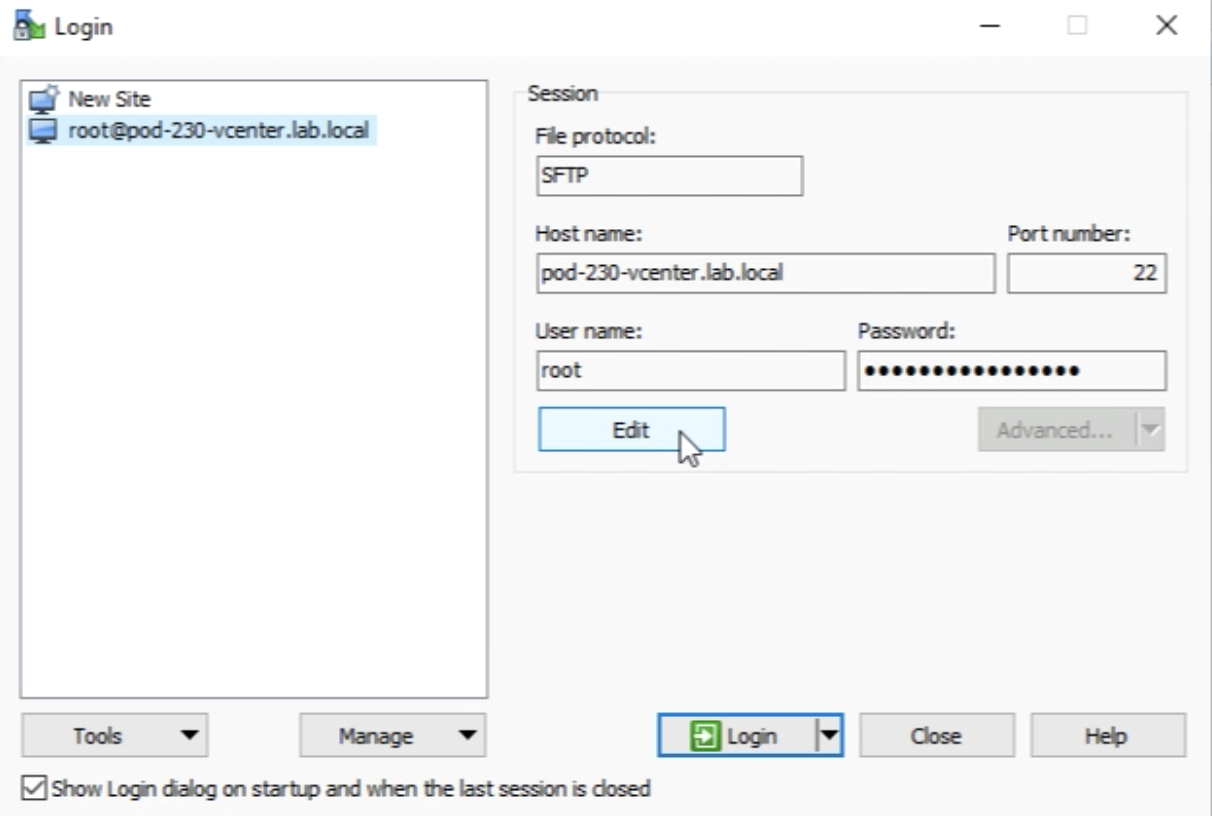Open the Tools dropdown menu
The image size is (1212, 816).
pyautogui.click(x=114, y=736)
